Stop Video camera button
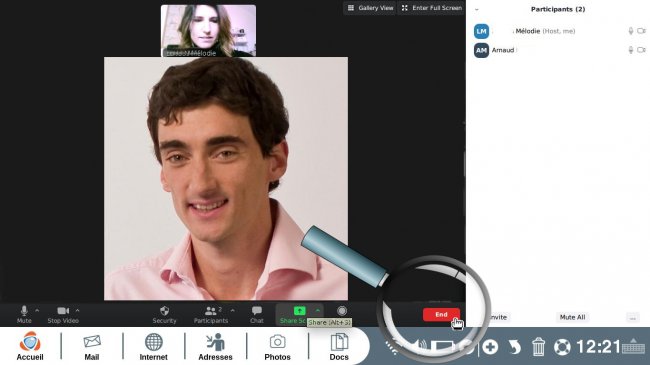 click(63, 314)
